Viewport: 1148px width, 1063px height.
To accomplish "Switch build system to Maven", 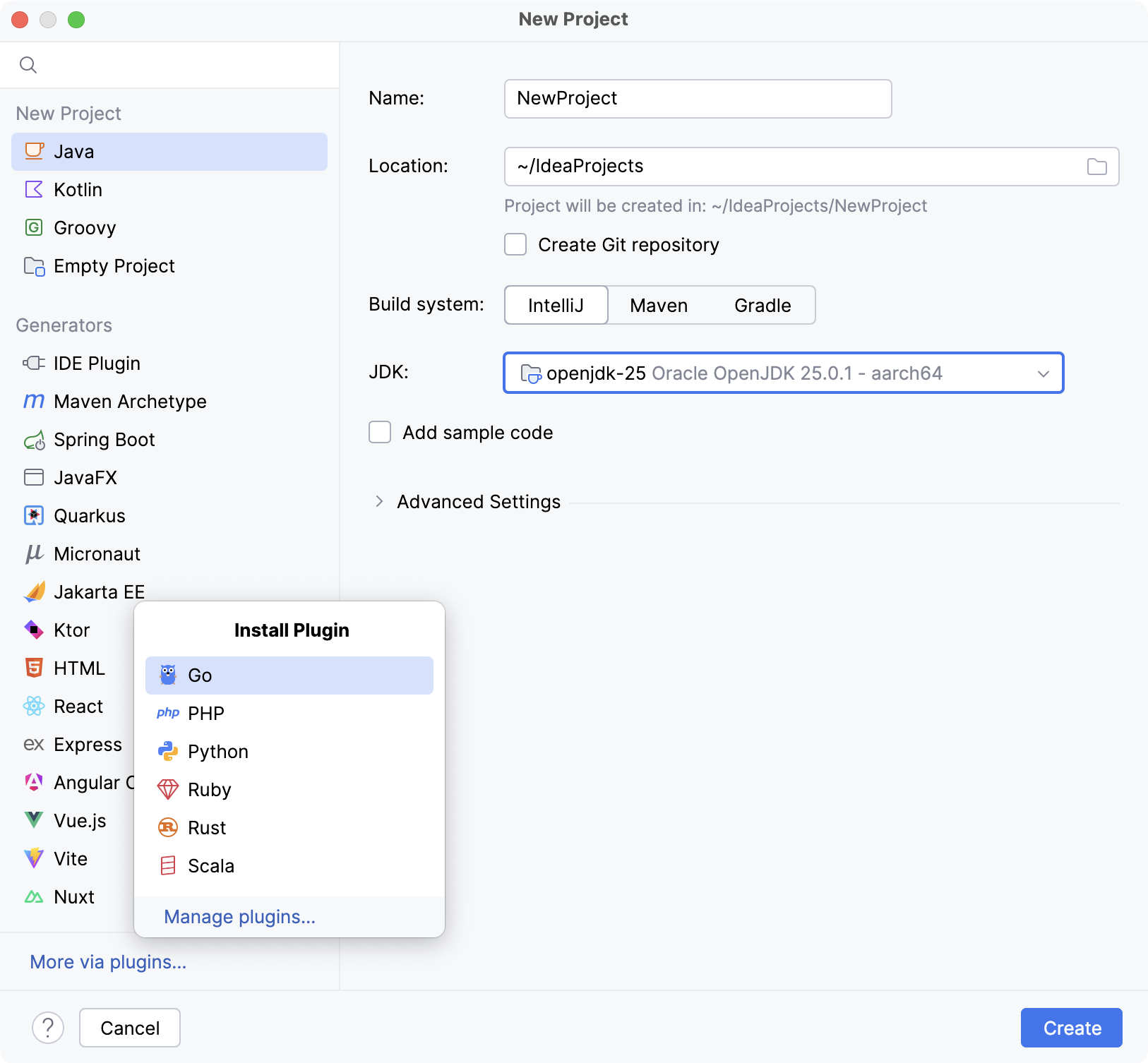I will click(658, 306).
